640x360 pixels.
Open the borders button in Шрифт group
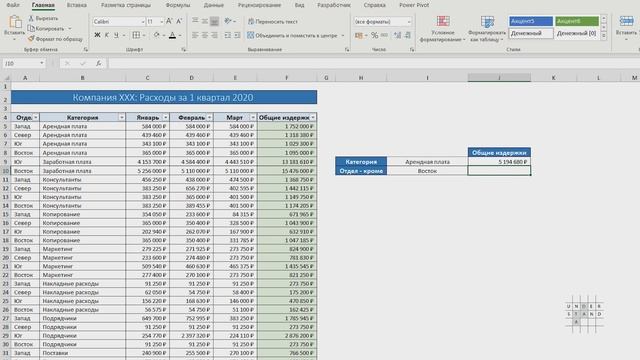(136, 36)
